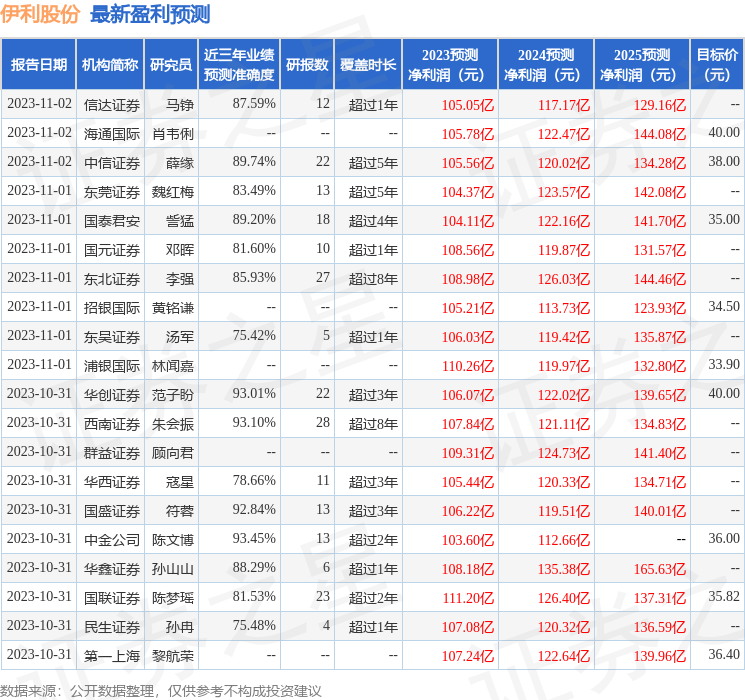
Task: Click the 华鑫证券 institution cell
Action: tap(112, 568)
